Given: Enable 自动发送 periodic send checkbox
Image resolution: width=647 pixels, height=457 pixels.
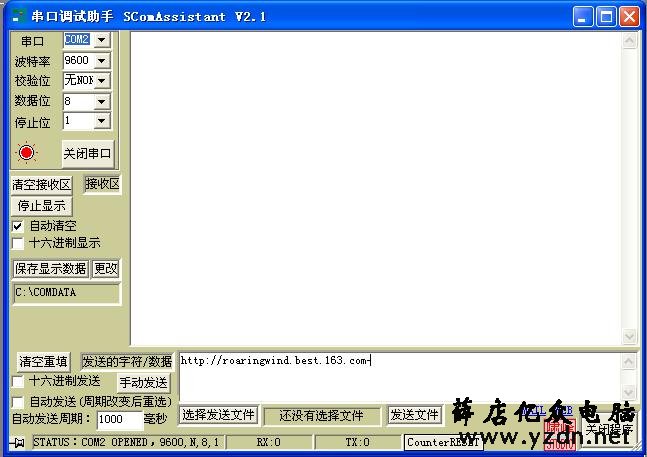Looking at the screenshot, I should (x=18, y=401).
